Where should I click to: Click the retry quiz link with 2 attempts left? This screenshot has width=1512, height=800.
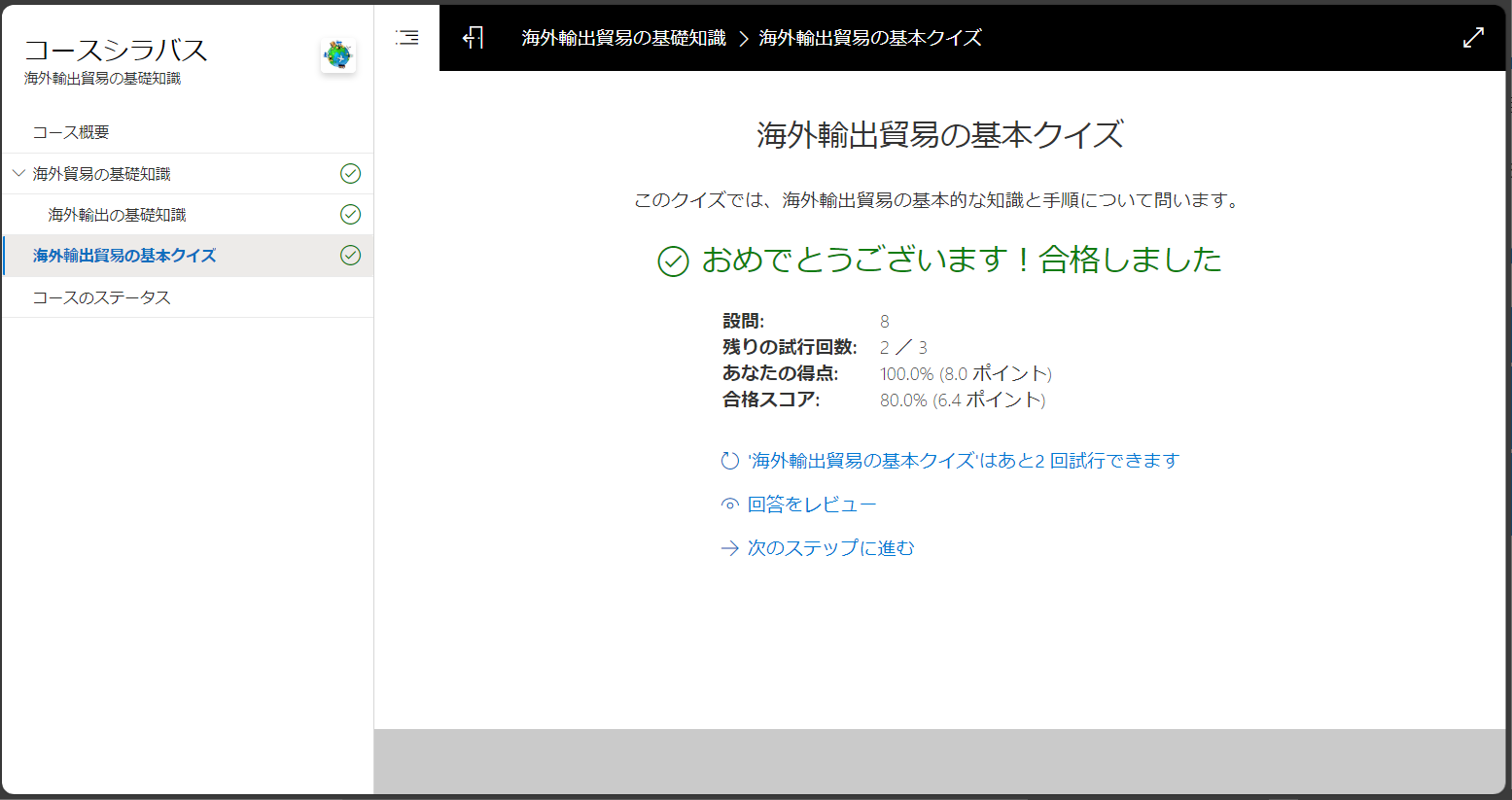[x=964, y=461]
